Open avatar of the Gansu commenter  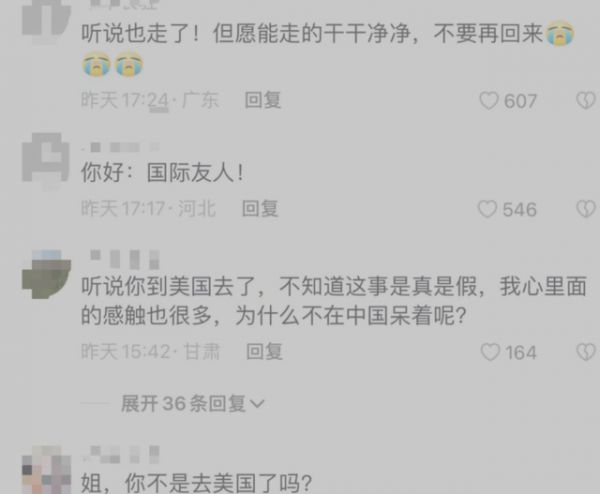(x=46, y=274)
